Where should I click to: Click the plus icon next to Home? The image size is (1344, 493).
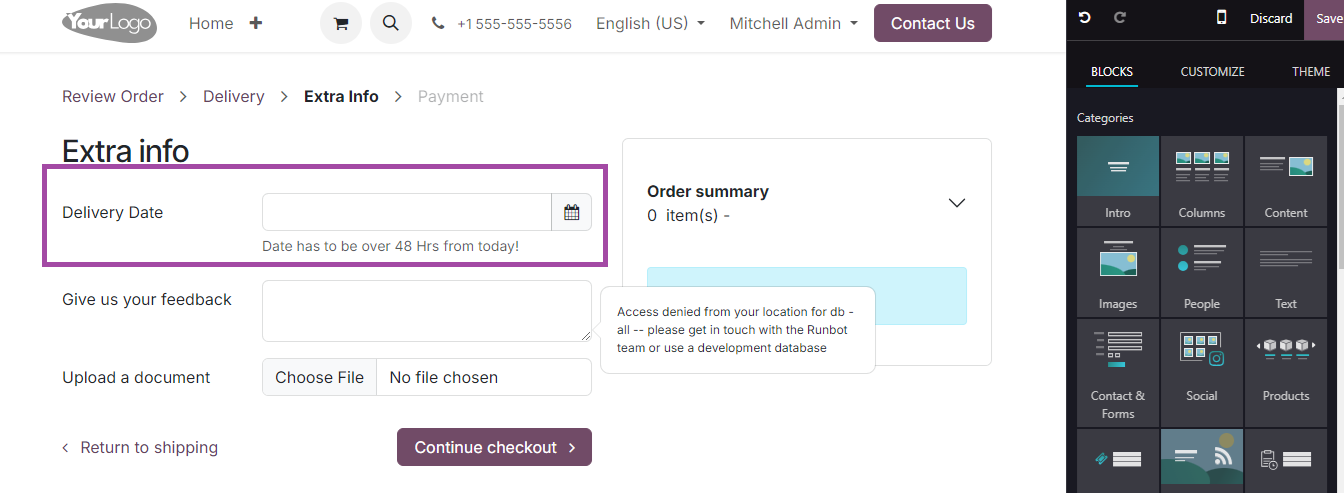point(256,23)
